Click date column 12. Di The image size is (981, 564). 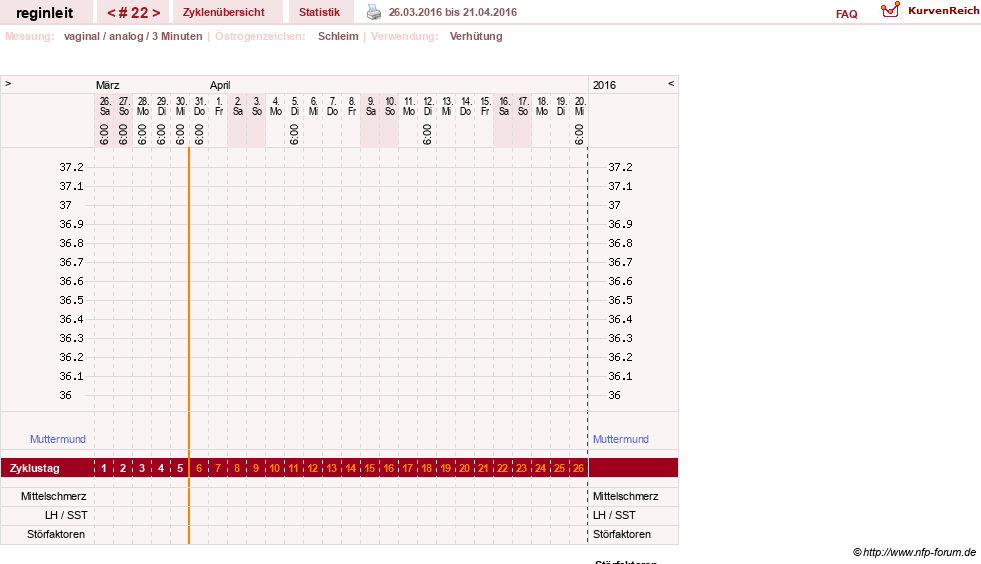coord(427,106)
